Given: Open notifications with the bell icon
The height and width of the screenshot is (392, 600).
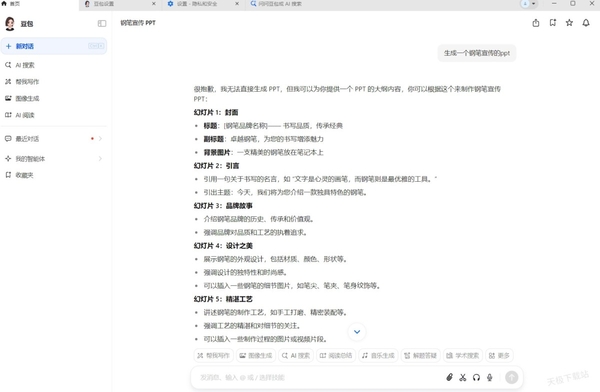Looking at the screenshot, I should (586, 23).
